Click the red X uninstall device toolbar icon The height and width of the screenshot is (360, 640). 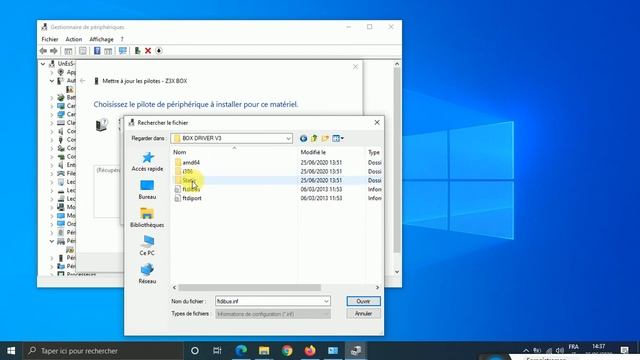pos(148,51)
